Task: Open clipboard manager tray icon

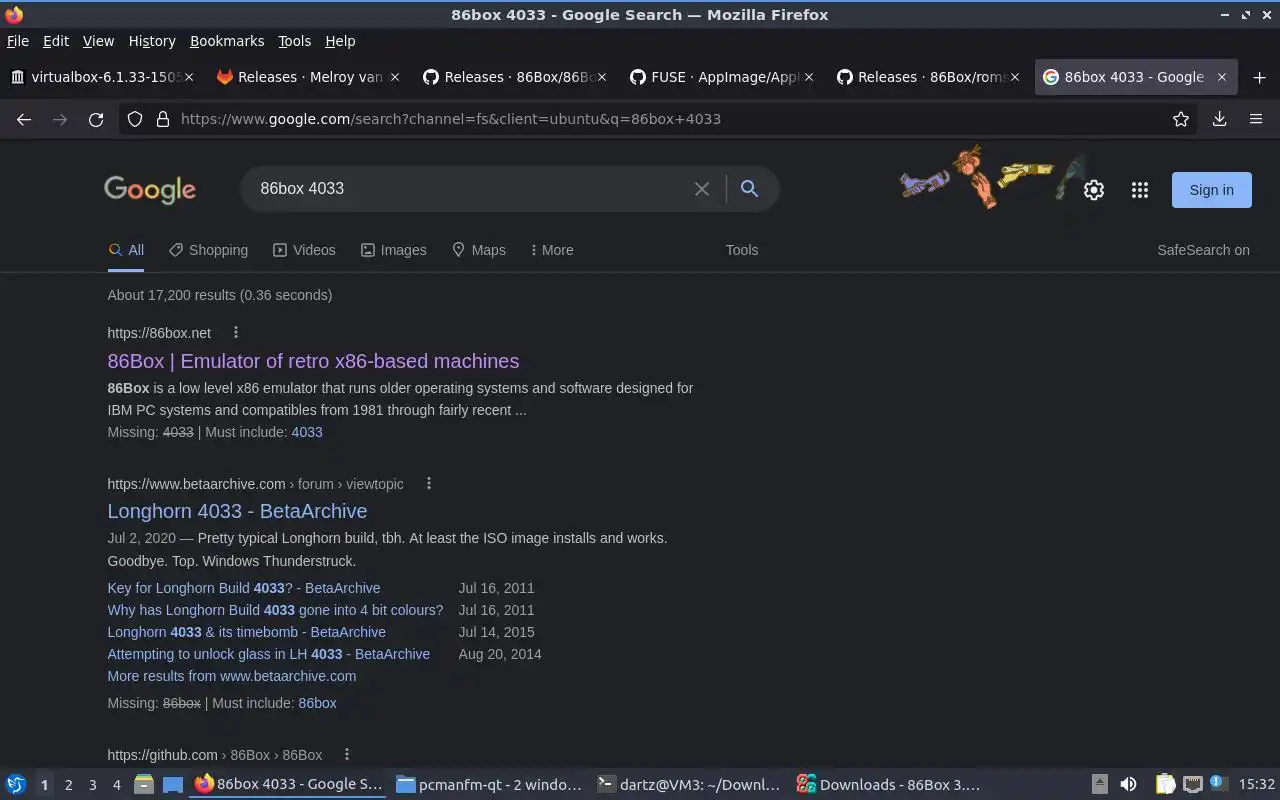Action: 1165,785
